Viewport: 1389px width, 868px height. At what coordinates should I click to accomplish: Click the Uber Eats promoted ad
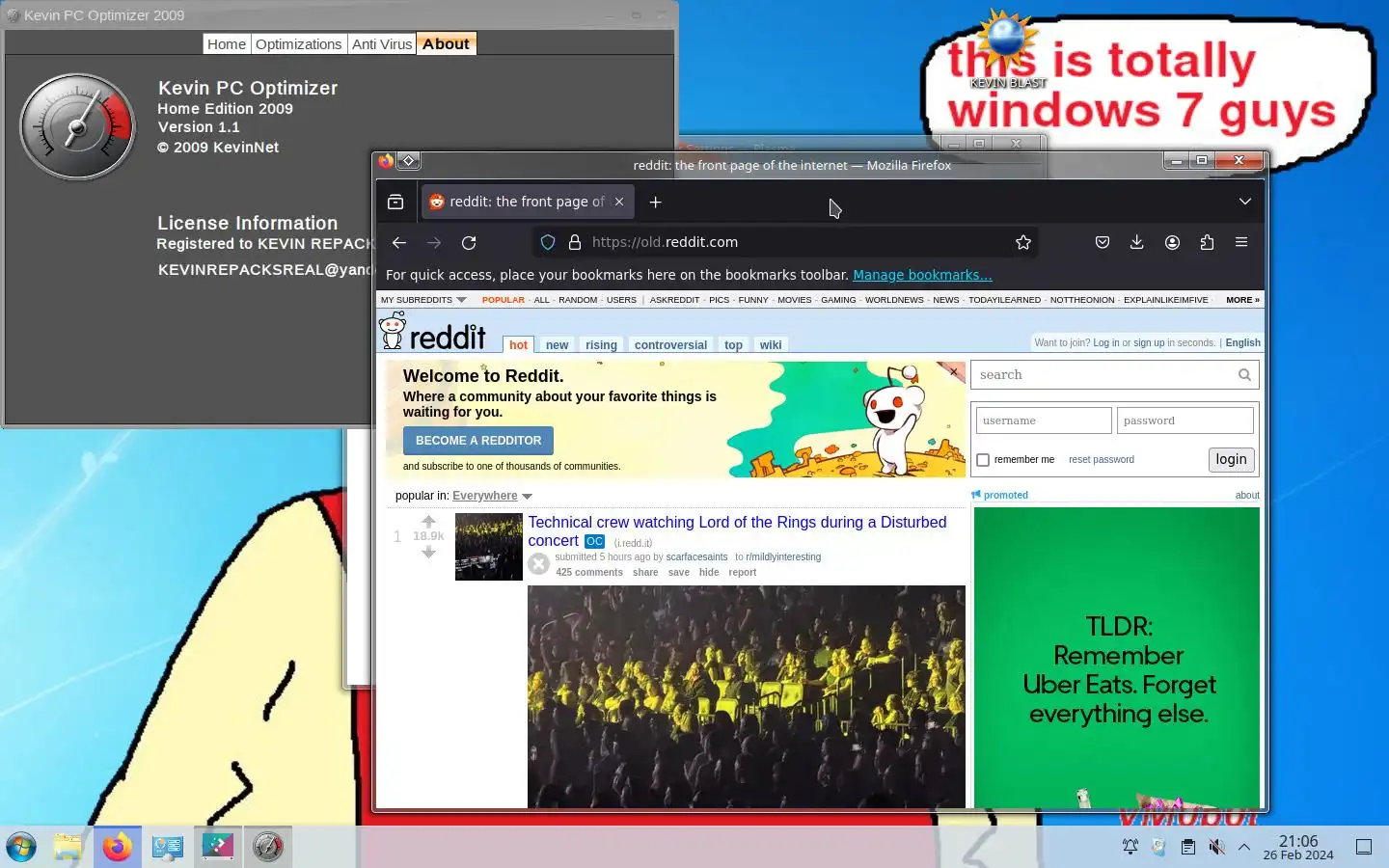pos(1117,656)
